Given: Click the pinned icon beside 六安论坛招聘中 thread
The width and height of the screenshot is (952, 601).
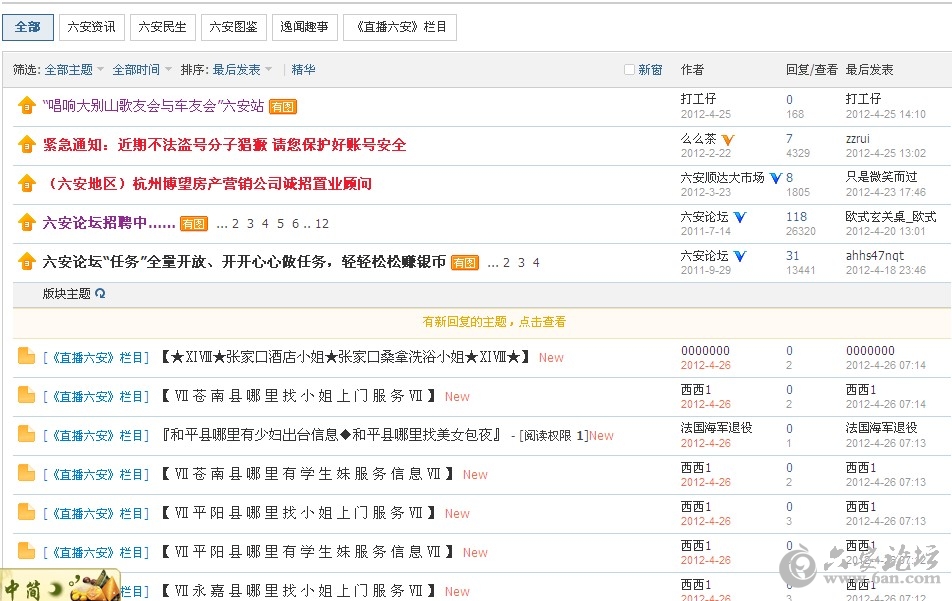Looking at the screenshot, I should 27,223.
